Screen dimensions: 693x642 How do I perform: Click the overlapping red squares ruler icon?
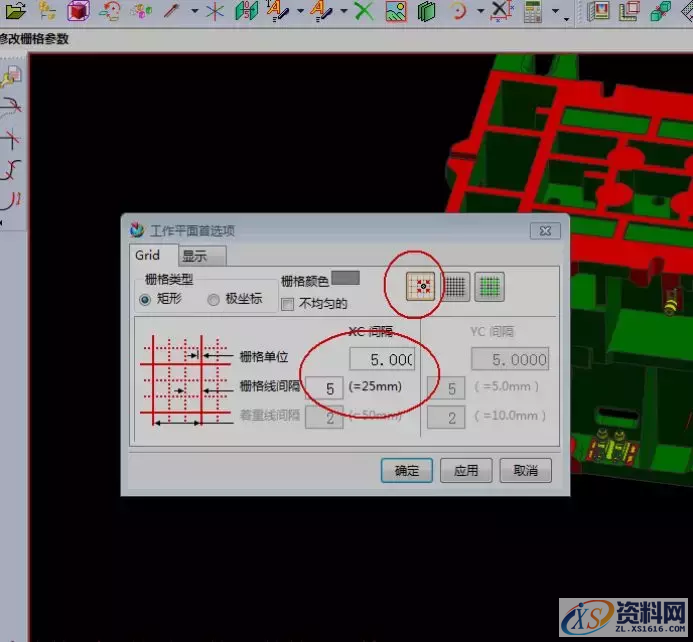tap(629, 11)
